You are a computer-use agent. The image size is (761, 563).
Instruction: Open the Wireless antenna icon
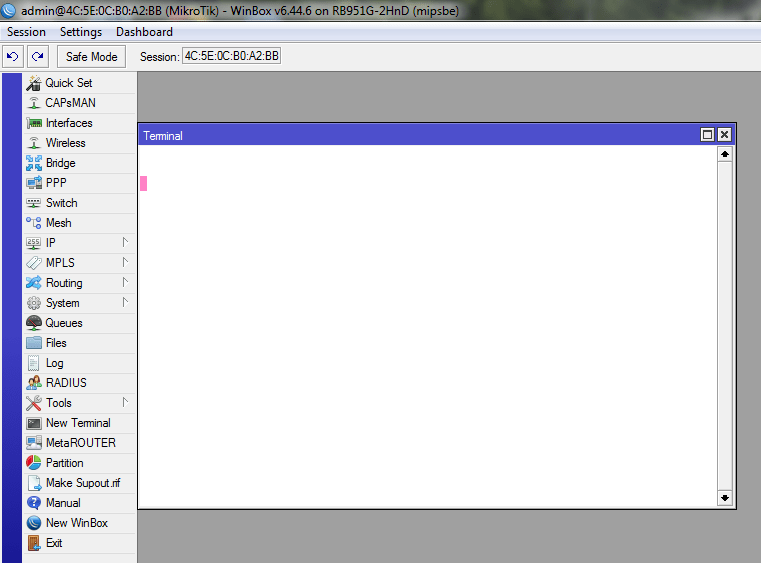(x=34, y=143)
